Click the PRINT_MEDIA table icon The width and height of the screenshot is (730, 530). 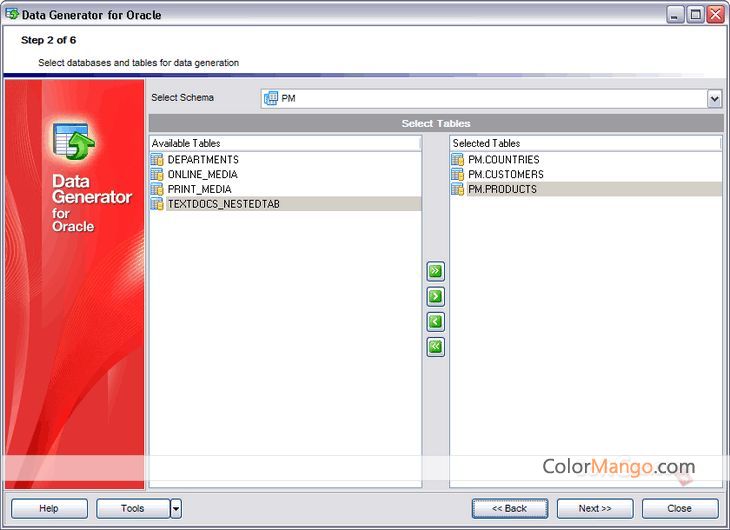157,189
